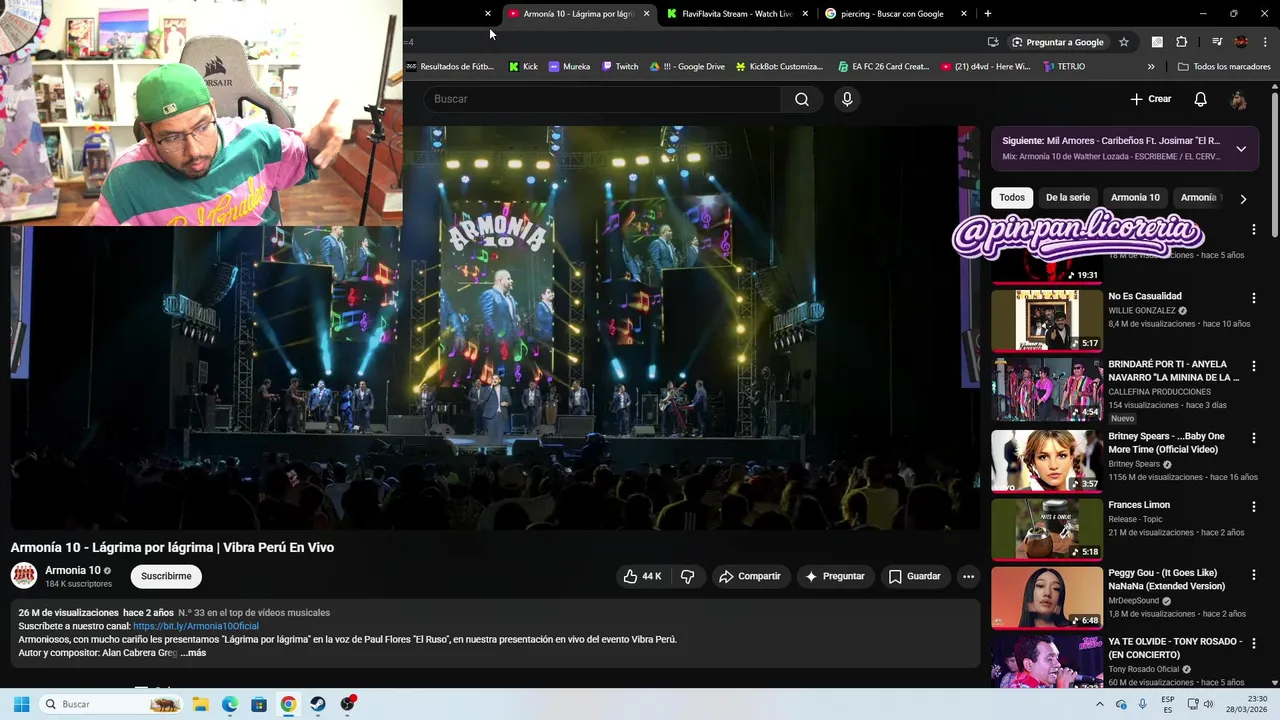The width and height of the screenshot is (1280, 720).
Task: Open Chrome profile avatar in toolbar
Action: point(1241,42)
